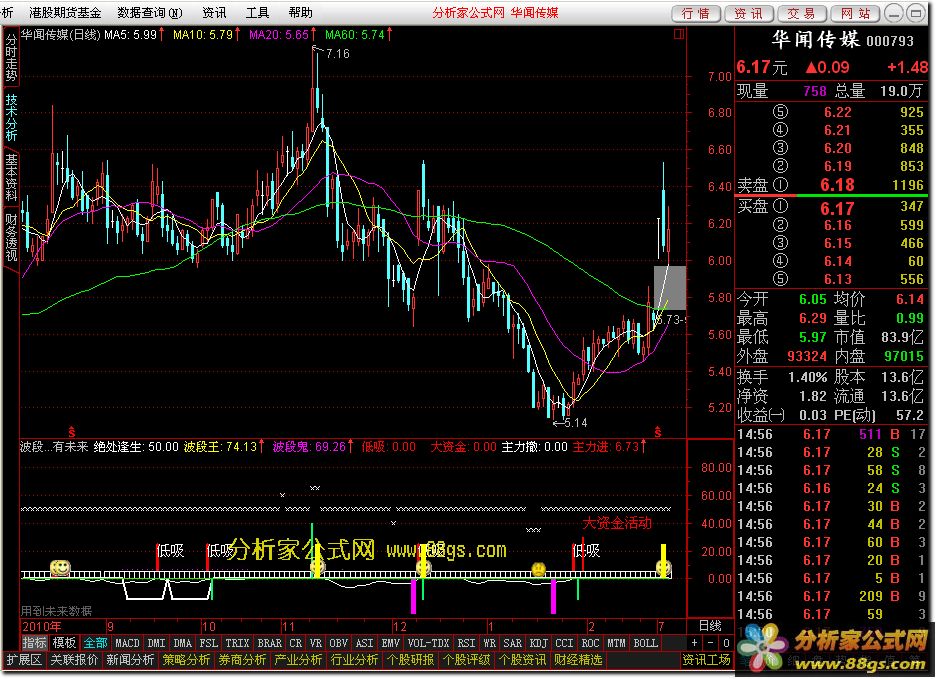This screenshot has height=679, width=937.
Task: Apply the SAR indicator
Action: [513, 644]
